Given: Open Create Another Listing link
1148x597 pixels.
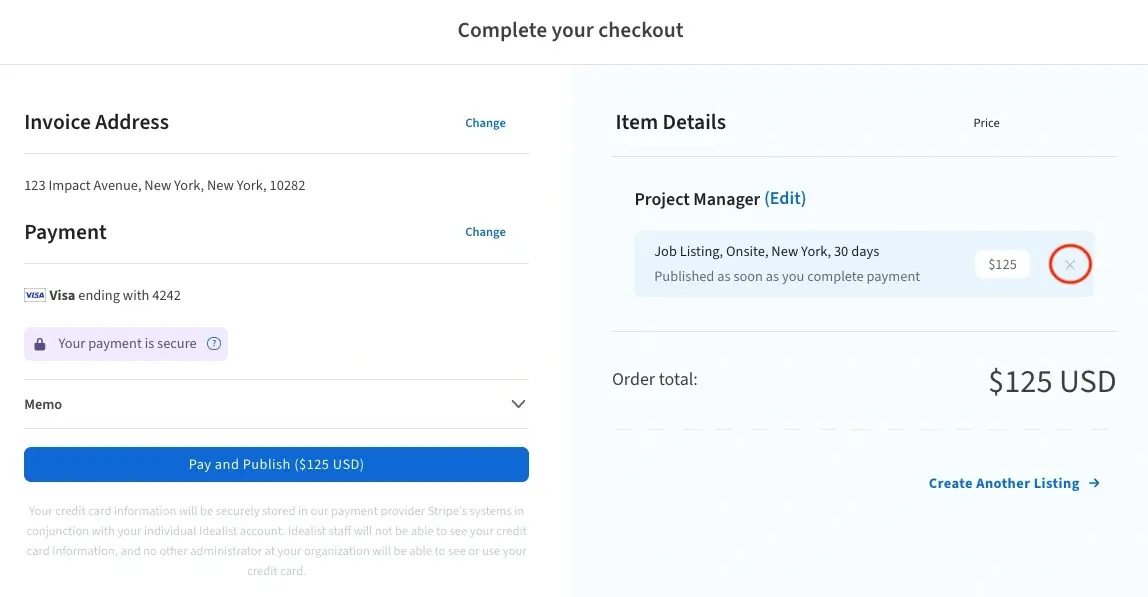Looking at the screenshot, I should click(x=1014, y=483).
